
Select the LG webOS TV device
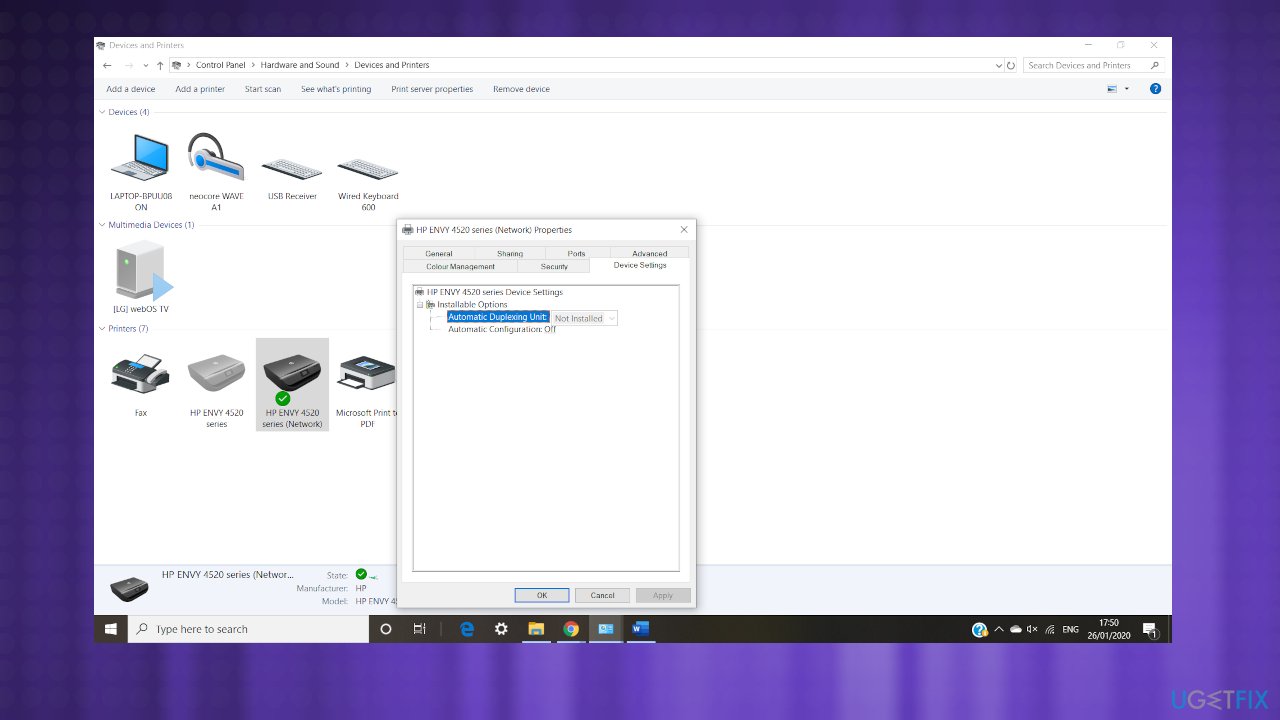coord(140,275)
